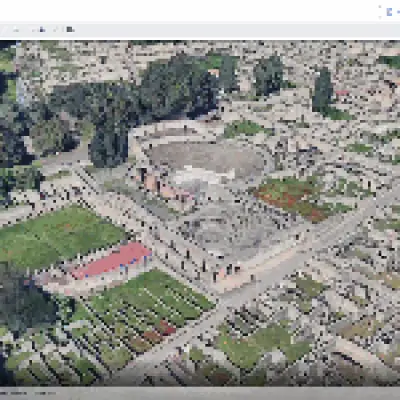Click the aerial photograph in the viewer
400x400 pixels.
[x=200, y=213]
